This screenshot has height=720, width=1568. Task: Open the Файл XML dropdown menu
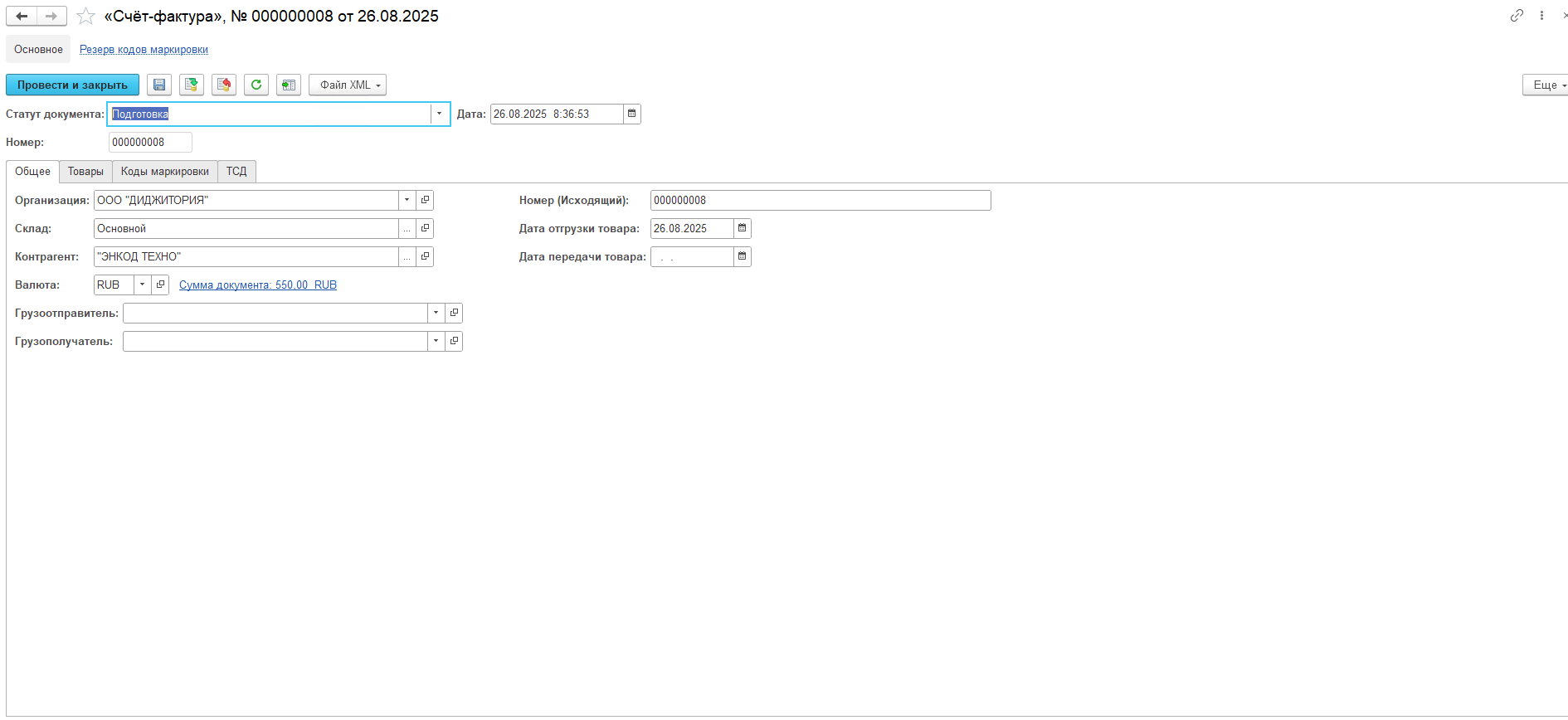tap(347, 85)
